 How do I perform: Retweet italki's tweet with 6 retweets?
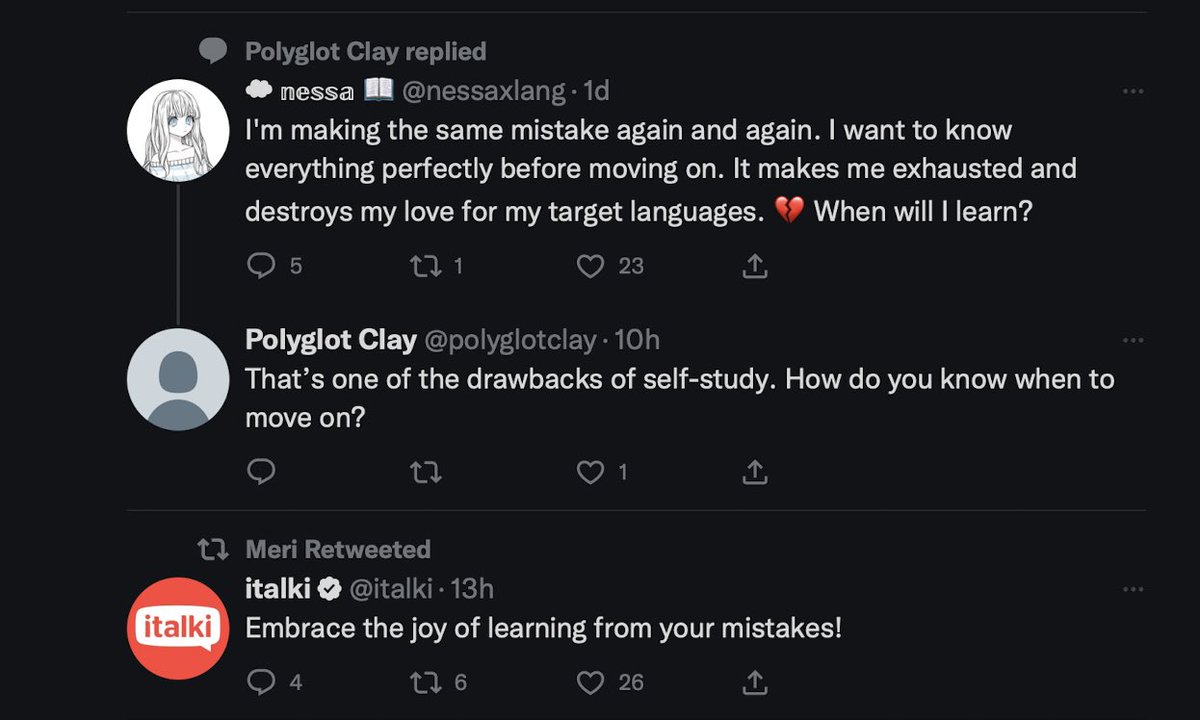click(426, 682)
